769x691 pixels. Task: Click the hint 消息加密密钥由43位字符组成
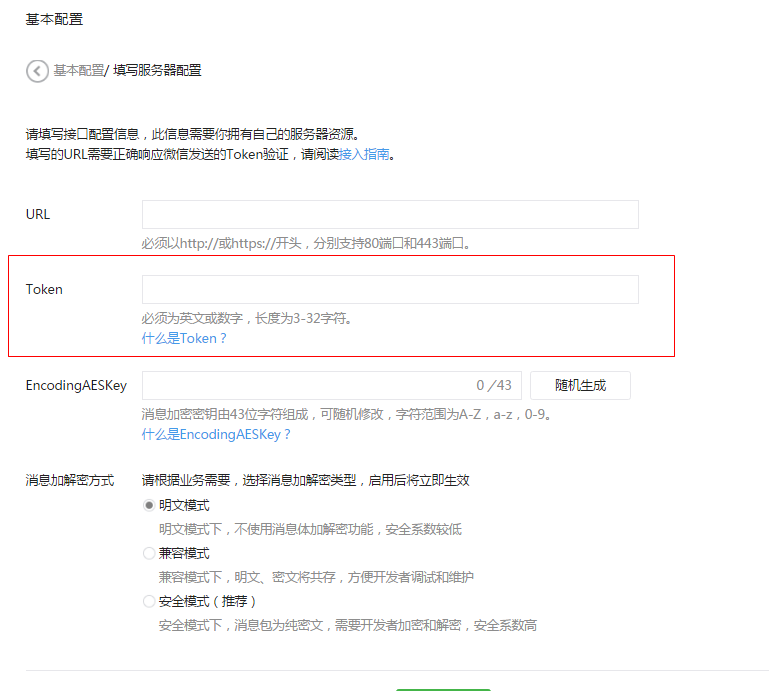click(x=225, y=414)
